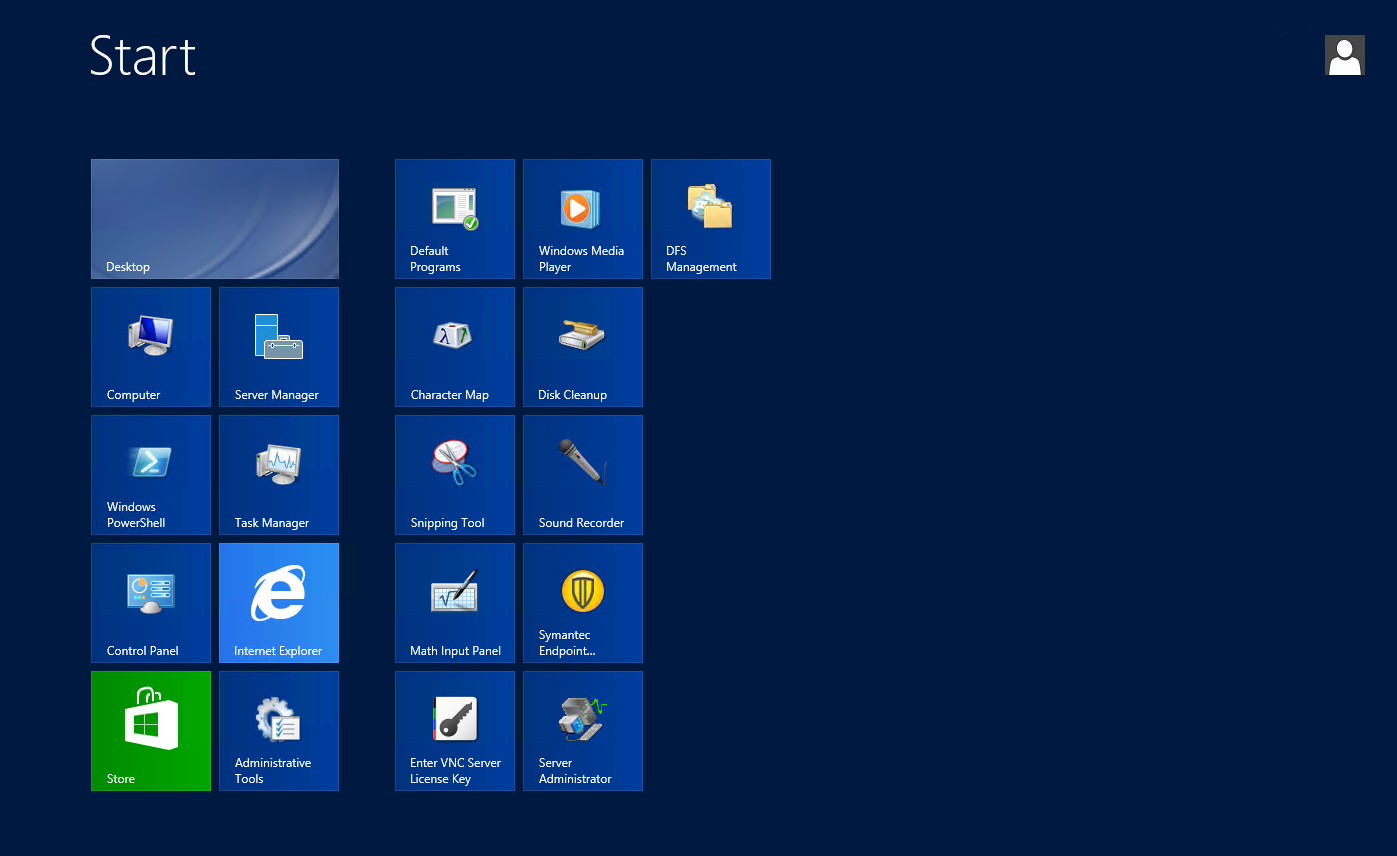Open the Store tile
The image size is (1397, 856).
tap(151, 731)
